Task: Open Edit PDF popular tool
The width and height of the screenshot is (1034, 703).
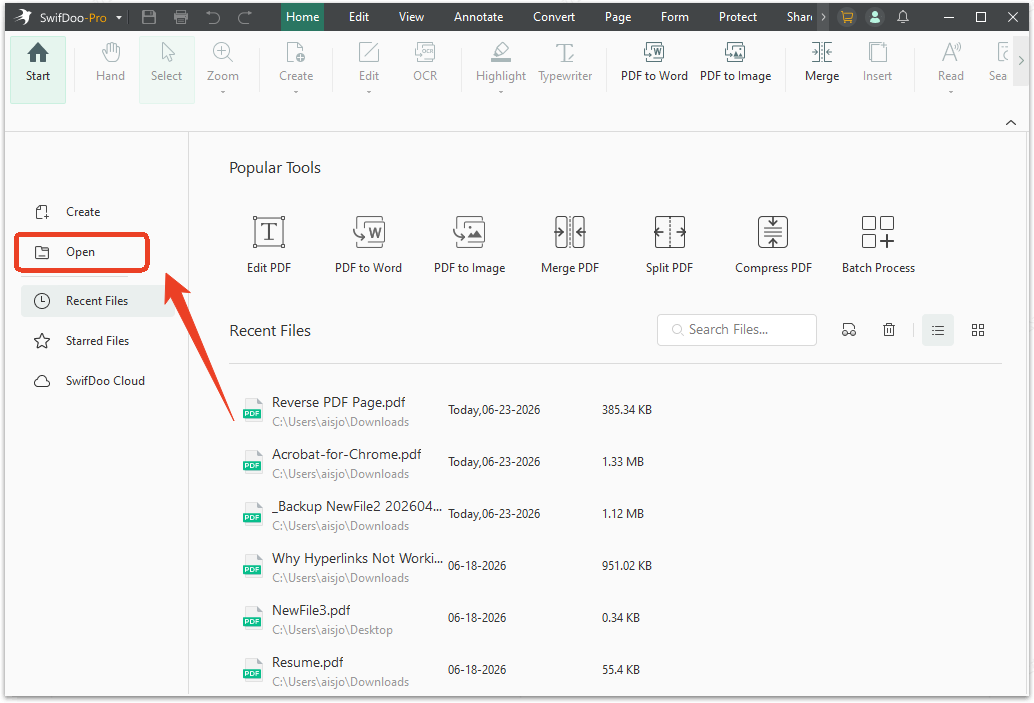Action: point(268,244)
